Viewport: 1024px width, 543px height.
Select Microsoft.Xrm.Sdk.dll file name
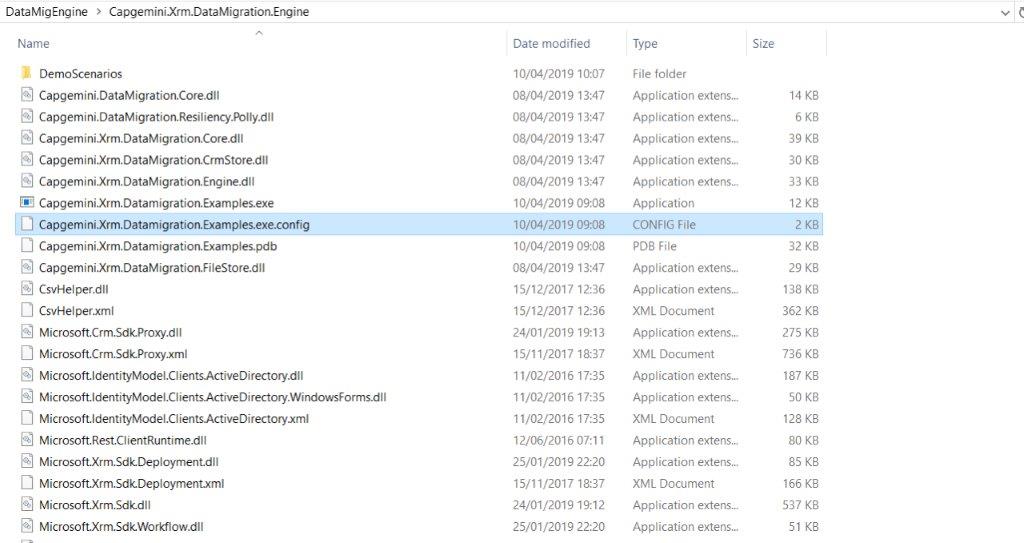pyautogui.click(x=95, y=505)
